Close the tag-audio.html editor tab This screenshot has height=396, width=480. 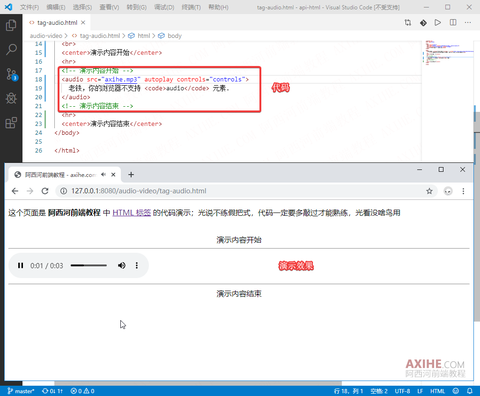[83, 22]
